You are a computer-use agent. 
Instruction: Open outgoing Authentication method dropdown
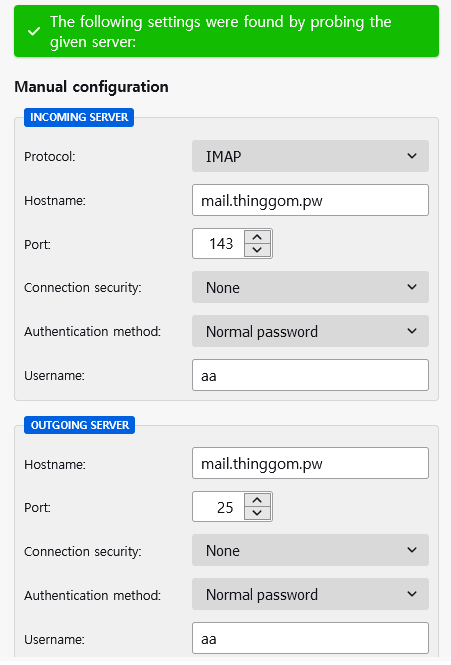coord(310,594)
